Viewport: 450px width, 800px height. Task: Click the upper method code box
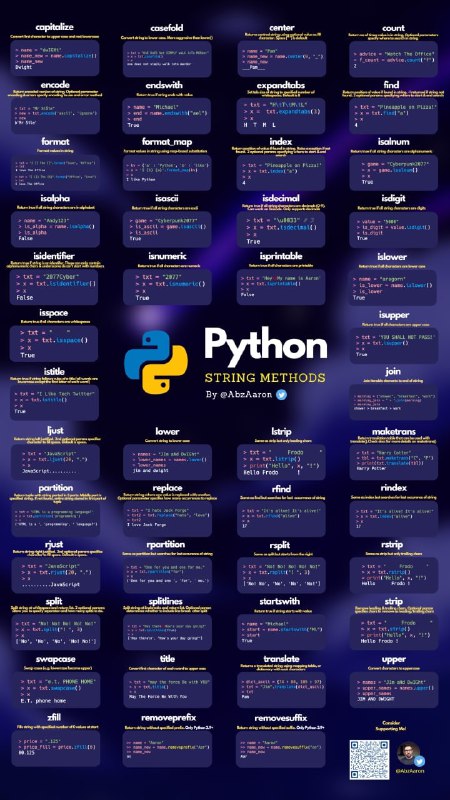point(393,690)
